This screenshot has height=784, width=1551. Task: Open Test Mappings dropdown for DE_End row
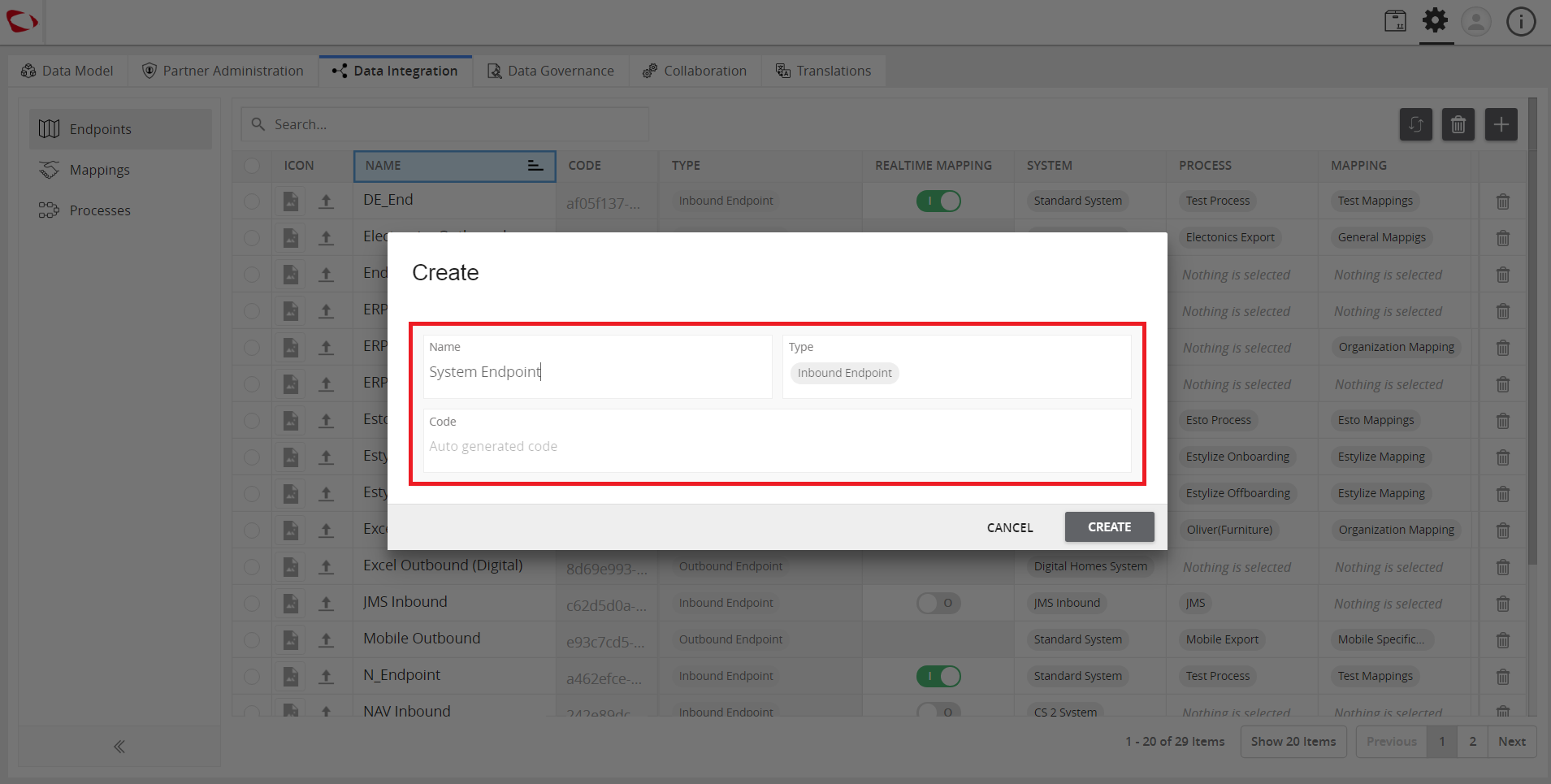[x=1376, y=201]
